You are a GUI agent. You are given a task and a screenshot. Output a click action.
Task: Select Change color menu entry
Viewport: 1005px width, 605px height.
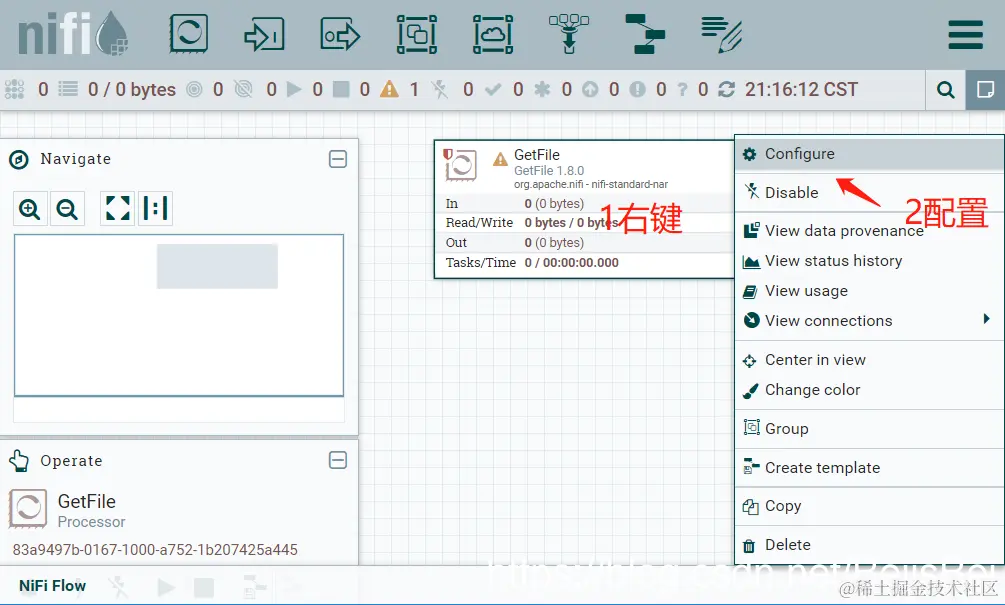point(869,390)
